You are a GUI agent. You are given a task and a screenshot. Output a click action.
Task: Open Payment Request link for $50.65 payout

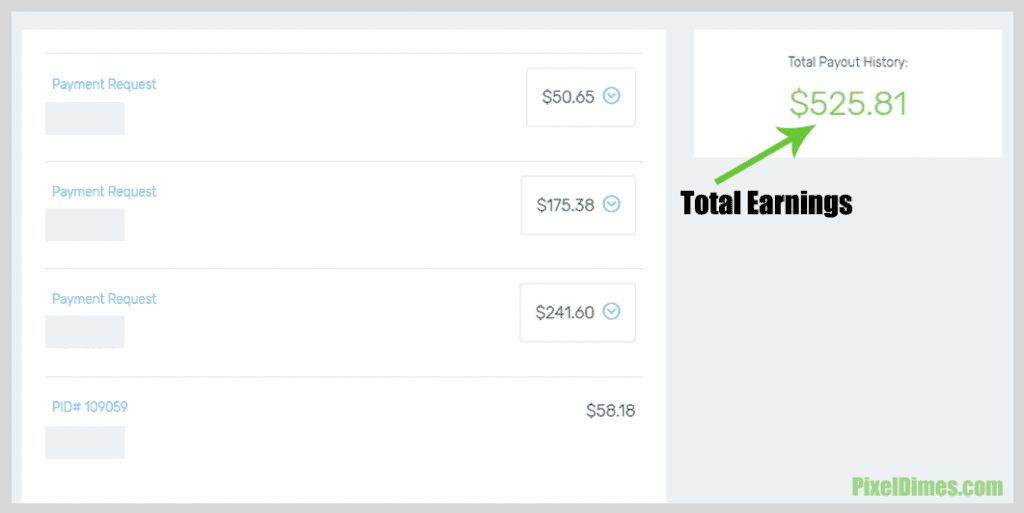pos(104,84)
